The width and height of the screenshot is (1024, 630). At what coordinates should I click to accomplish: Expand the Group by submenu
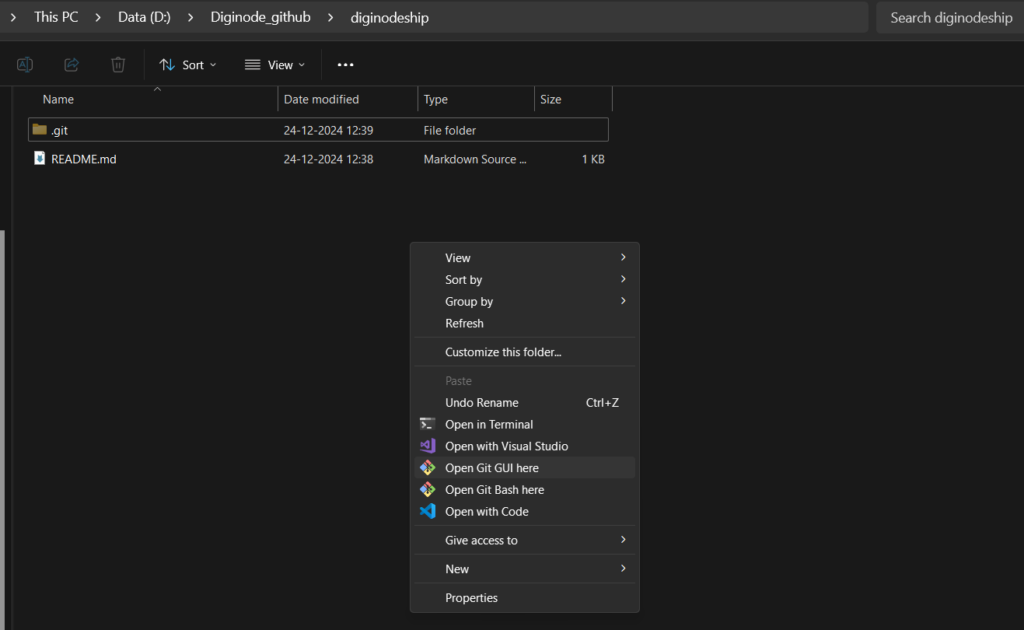point(468,301)
